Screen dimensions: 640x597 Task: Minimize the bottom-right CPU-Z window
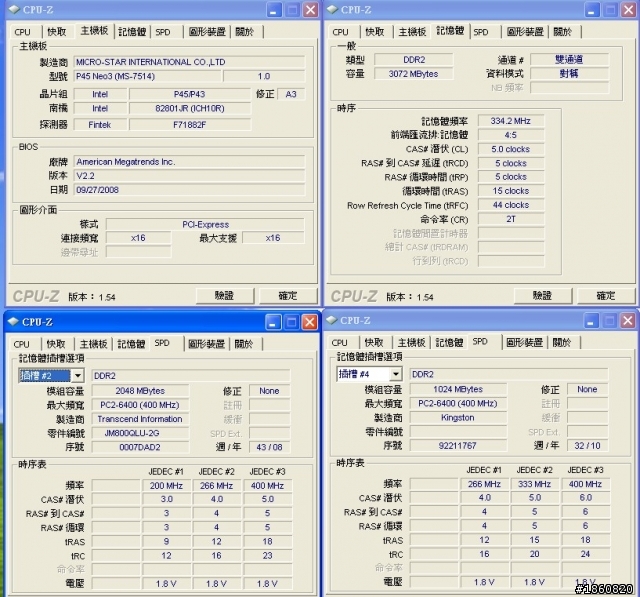click(x=591, y=321)
